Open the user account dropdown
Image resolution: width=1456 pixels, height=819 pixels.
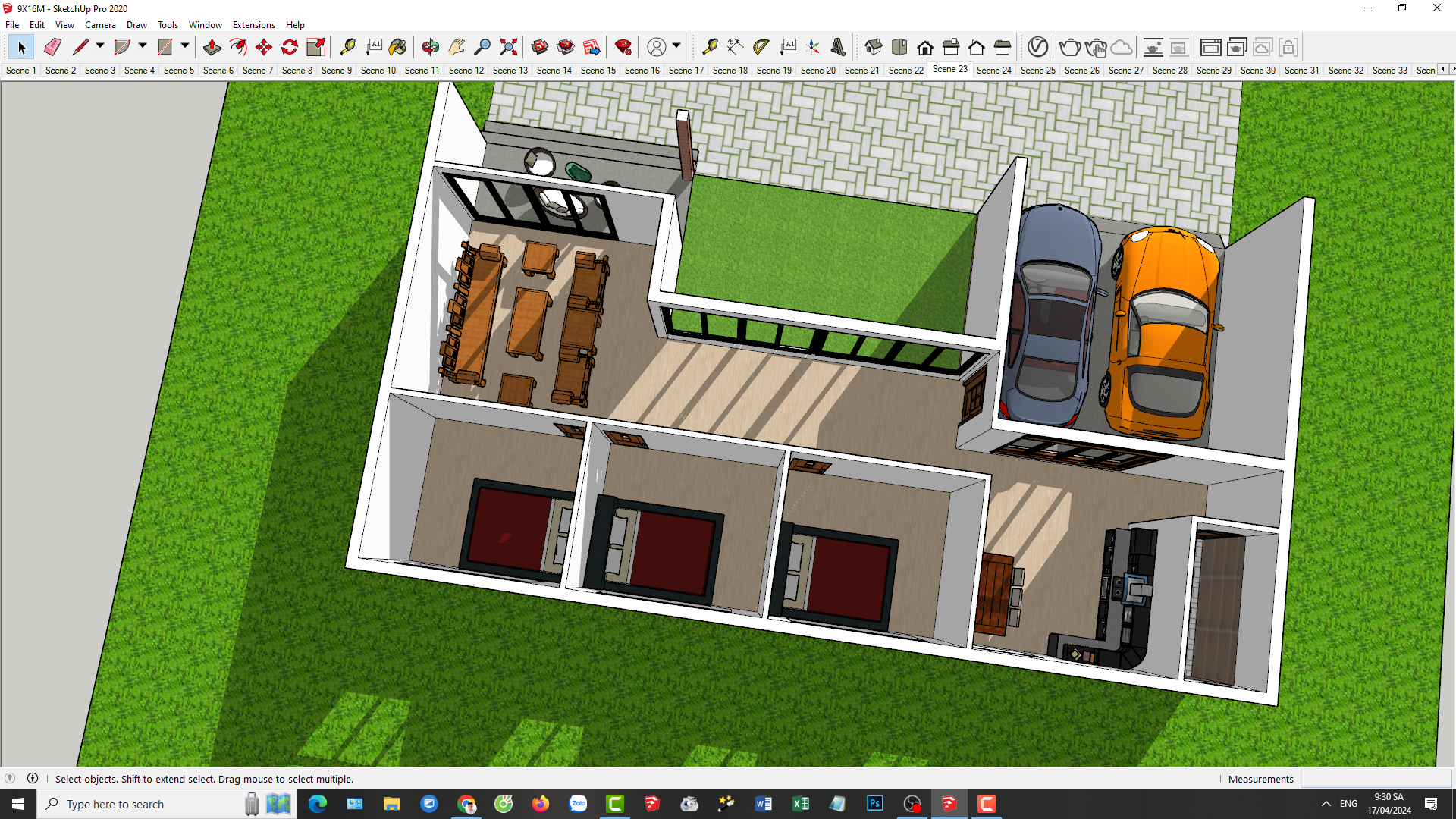pyautogui.click(x=676, y=46)
